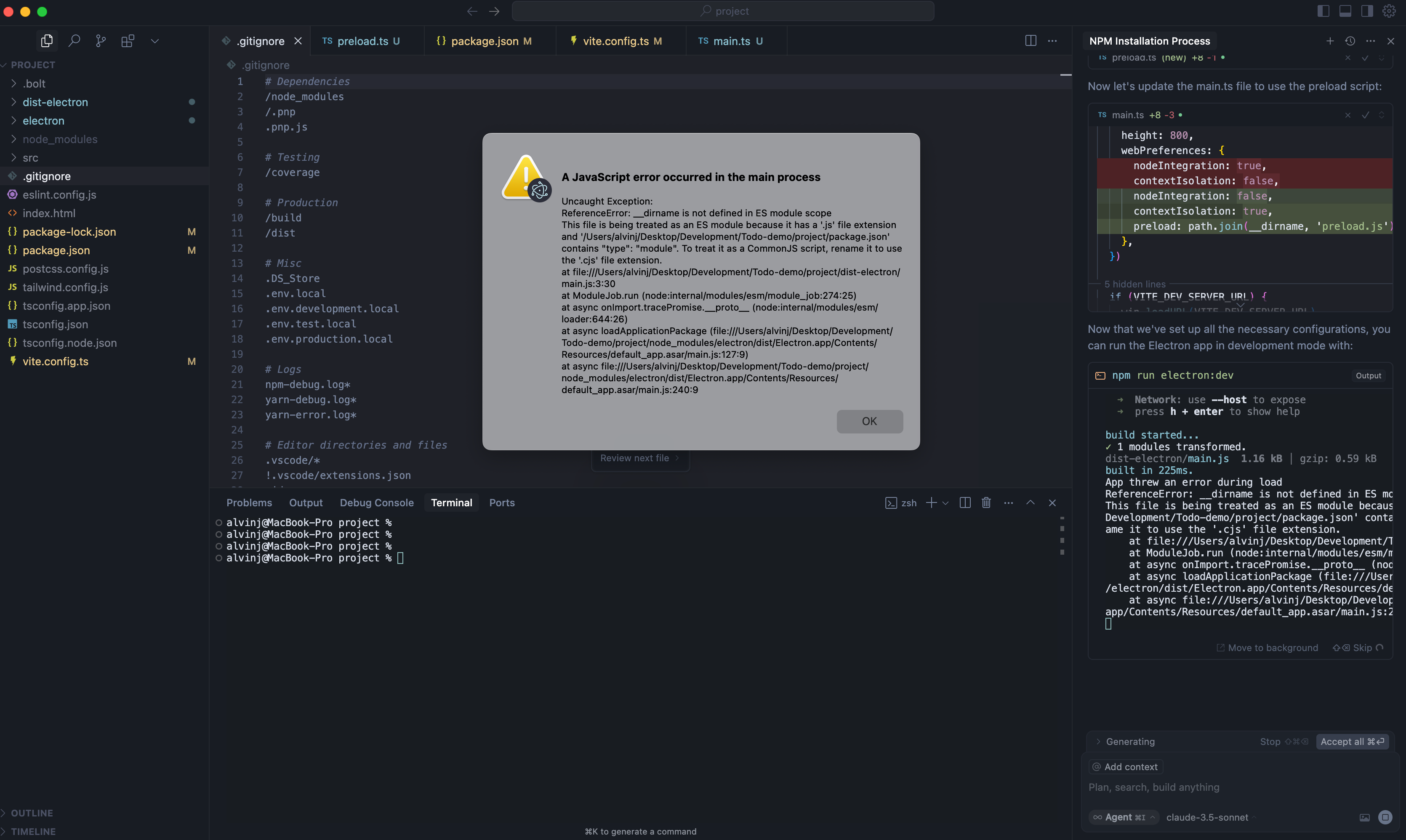The height and width of the screenshot is (840, 1406).
Task: Open claude-3.5-sonnet model picker
Action: (1210, 817)
